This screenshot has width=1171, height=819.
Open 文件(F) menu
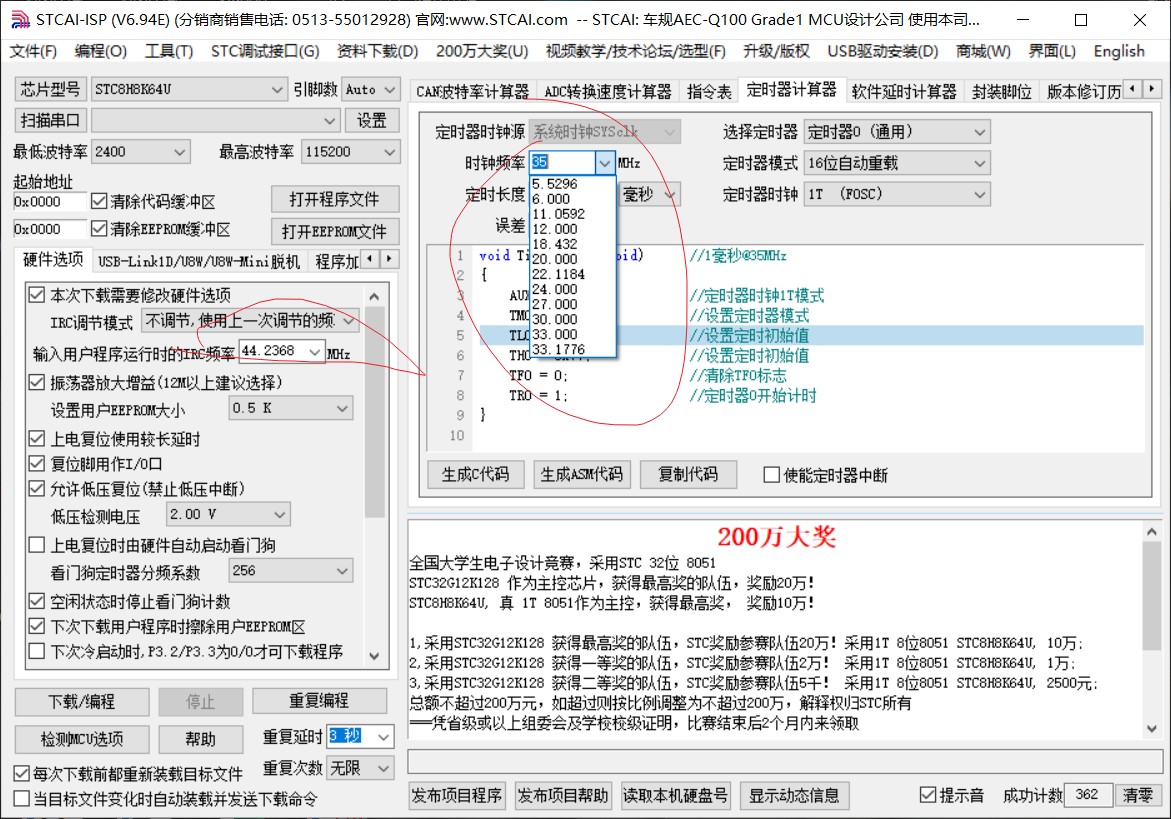(34, 51)
